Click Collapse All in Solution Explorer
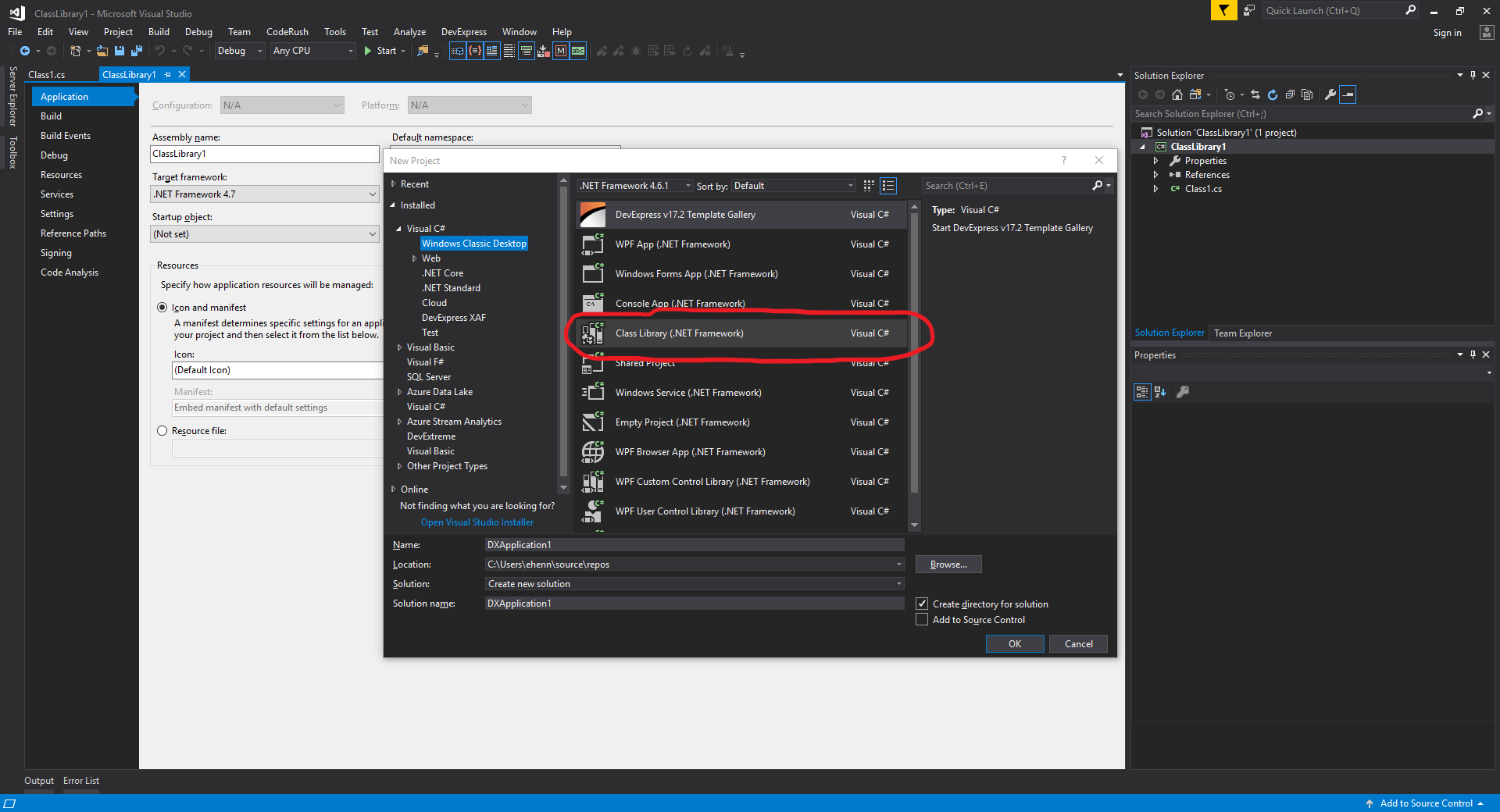Viewport: 1500px width, 812px height. click(1290, 94)
